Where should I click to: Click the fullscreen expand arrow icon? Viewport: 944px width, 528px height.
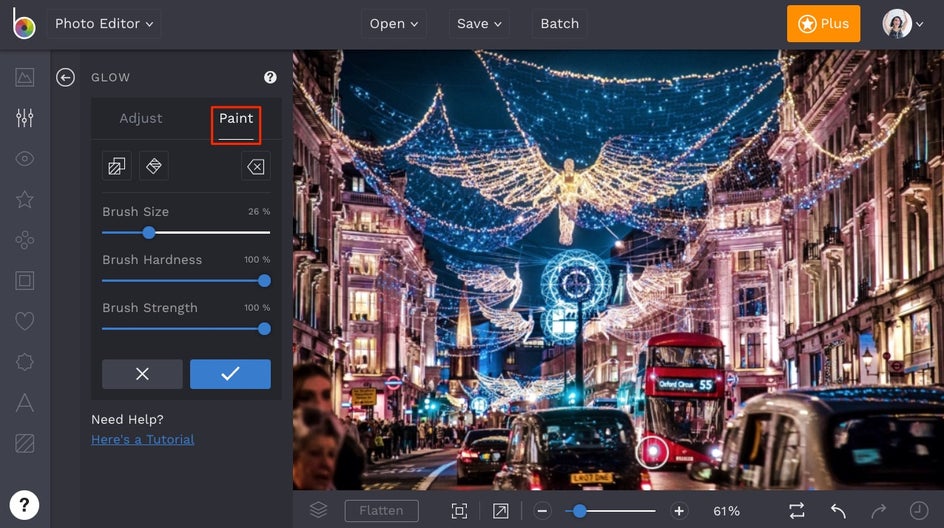tap(500, 511)
